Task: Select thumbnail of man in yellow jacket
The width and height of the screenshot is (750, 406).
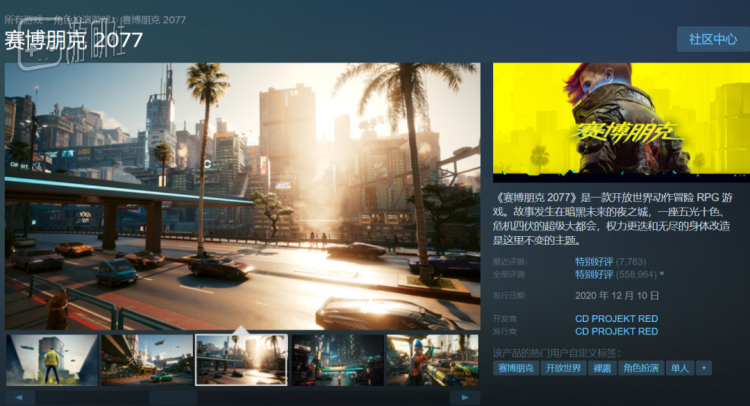Action: [52, 360]
